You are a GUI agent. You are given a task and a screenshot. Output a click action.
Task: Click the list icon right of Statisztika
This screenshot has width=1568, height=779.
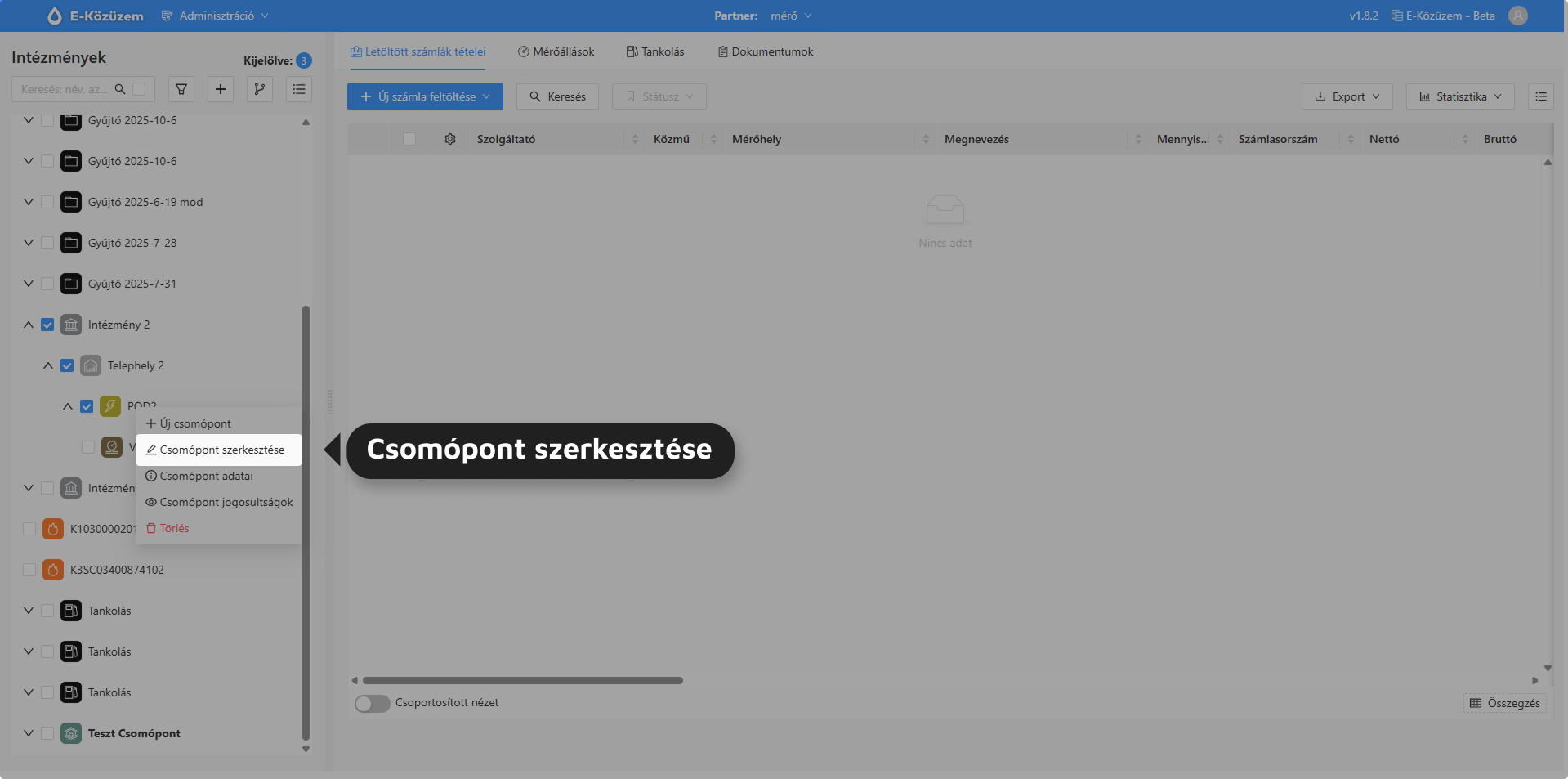point(1541,96)
